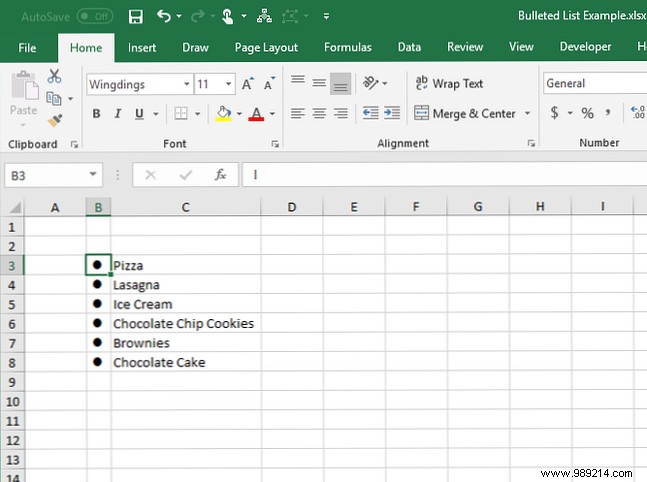Switch to the Review tab
Viewport: 647px width, 482px height.
pyautogui.click(x=465, y=48)
